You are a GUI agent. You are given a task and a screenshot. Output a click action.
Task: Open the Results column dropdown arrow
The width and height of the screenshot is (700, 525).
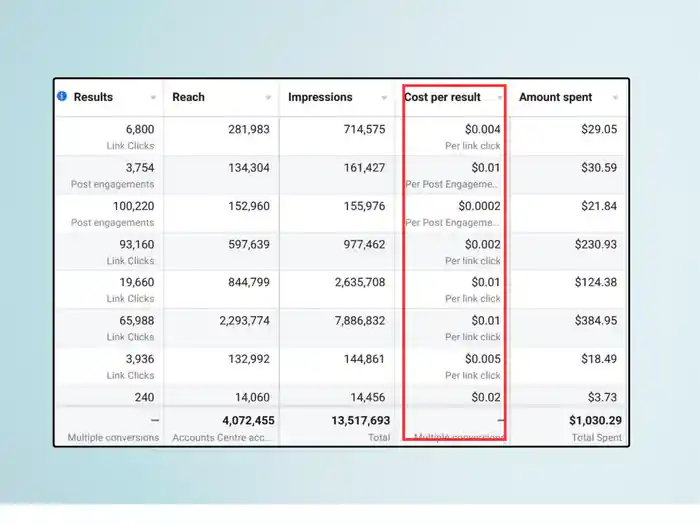[x=153, y=97]
